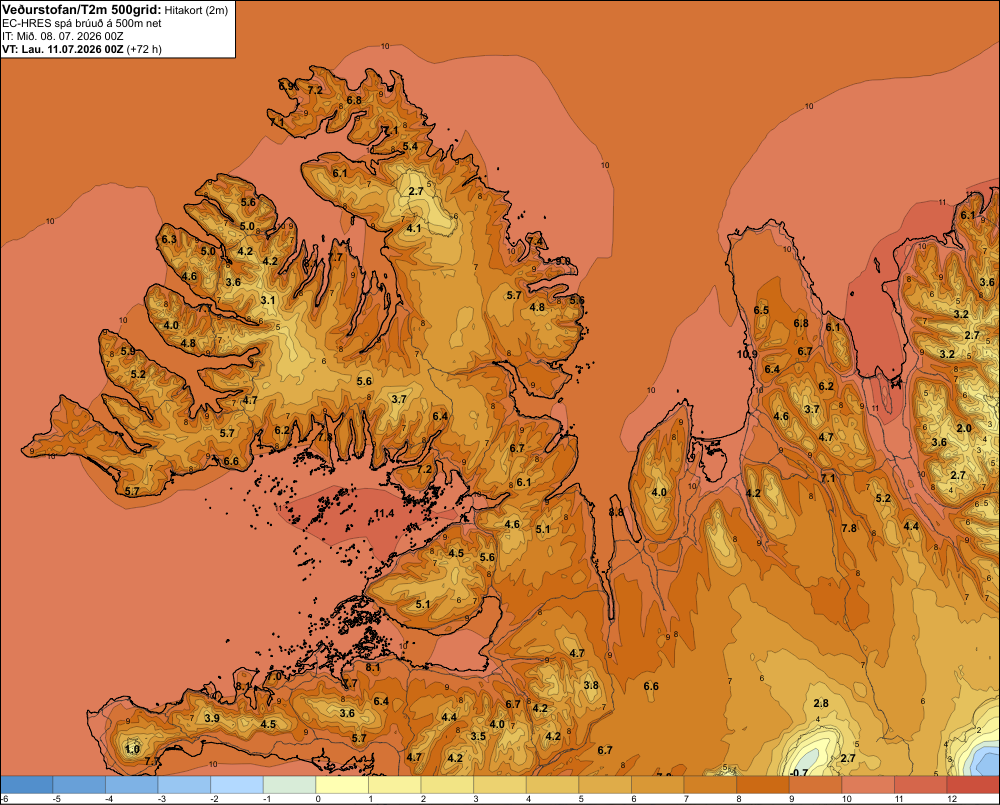This screenshot has height=805, width=1000.
Task: Click the 3.1 label in the Westfjords highlands
Action: coord(268,300)
